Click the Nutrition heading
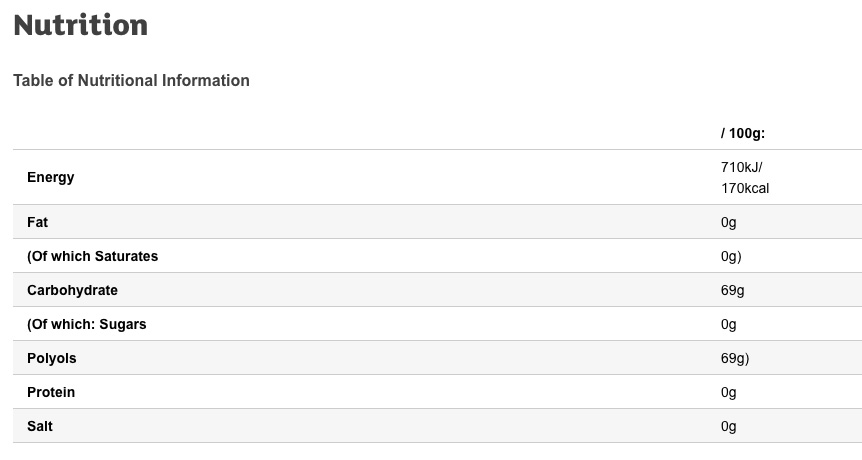The width and height of the screenshot is (862, 460). (80, 26)
